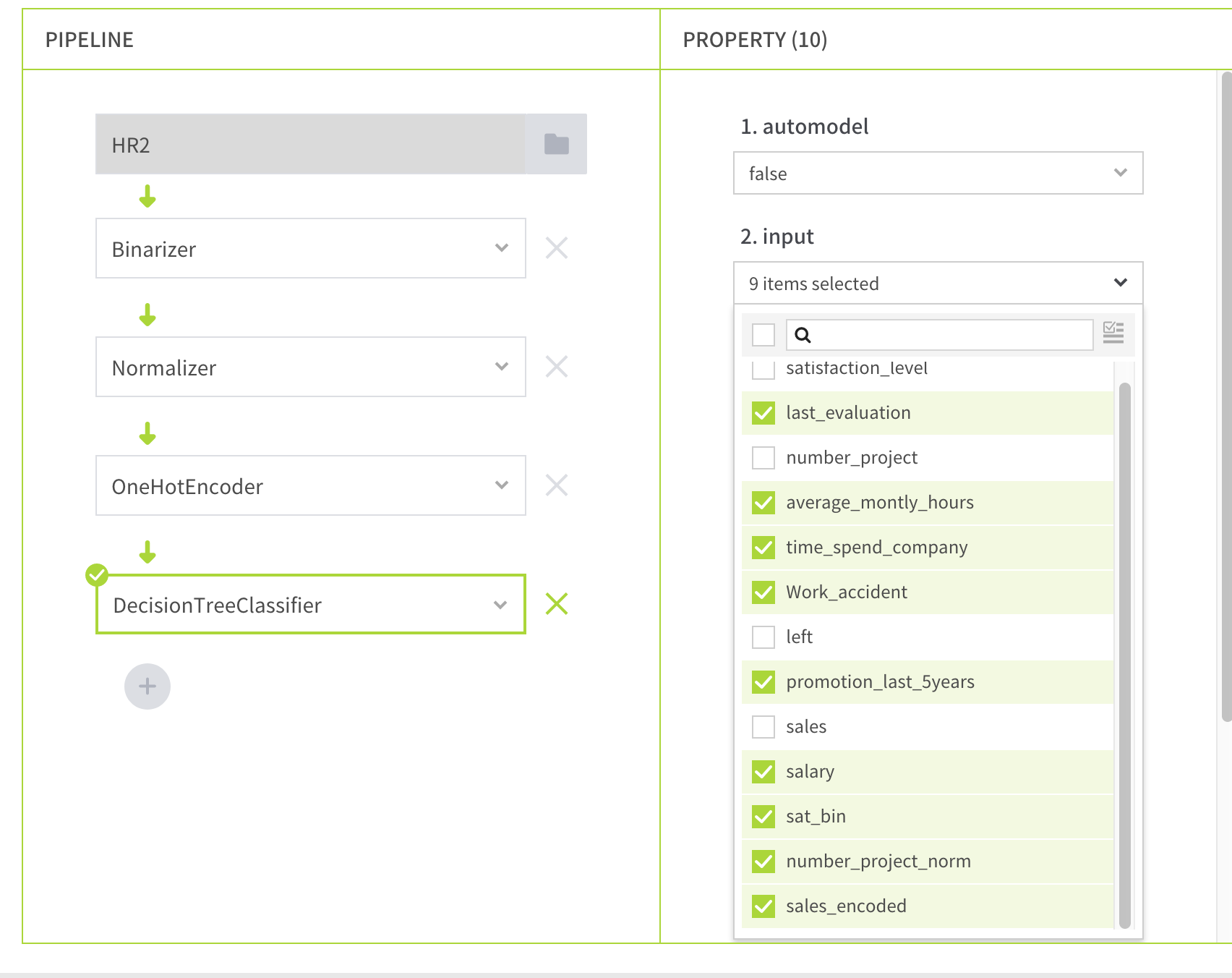
Task: Remove the Binarizer step with its X
Action: coord(556,248)
